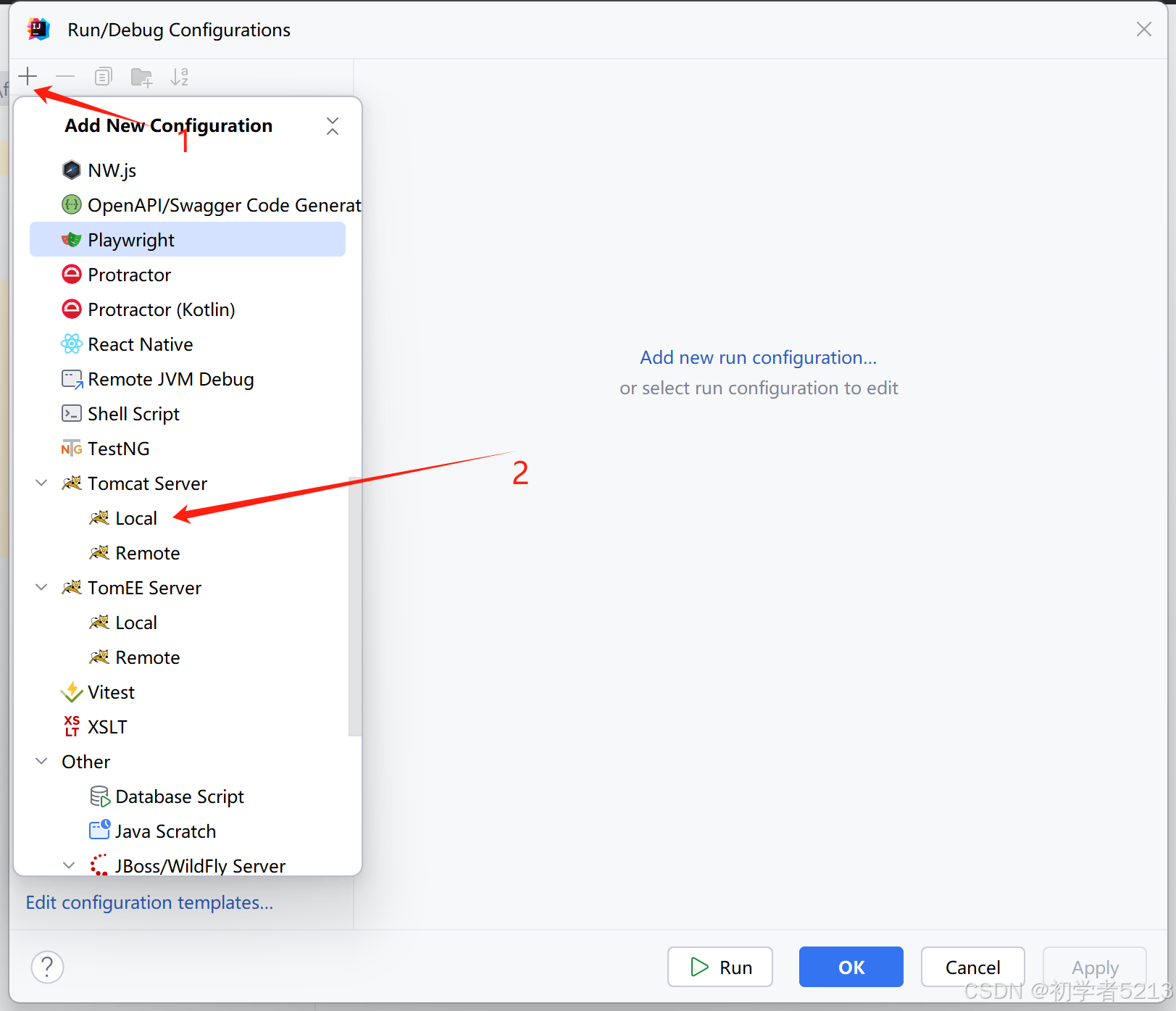The height and width of the screenshot is (1011, 1176).
Task: Click the plus Add New Configuration icon
Action: coord(28,76)
